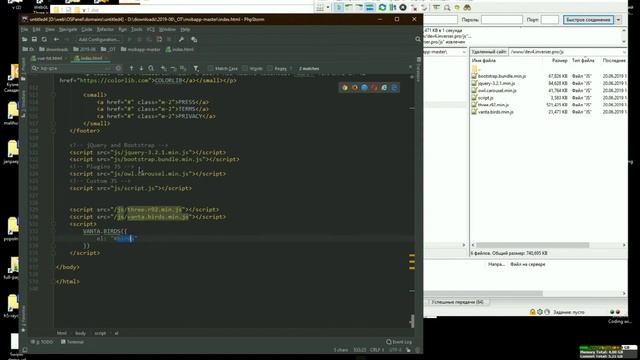
Task: Click the Synchronize toolbar icon
Action: pyautogui.click(x=44, y=40)
